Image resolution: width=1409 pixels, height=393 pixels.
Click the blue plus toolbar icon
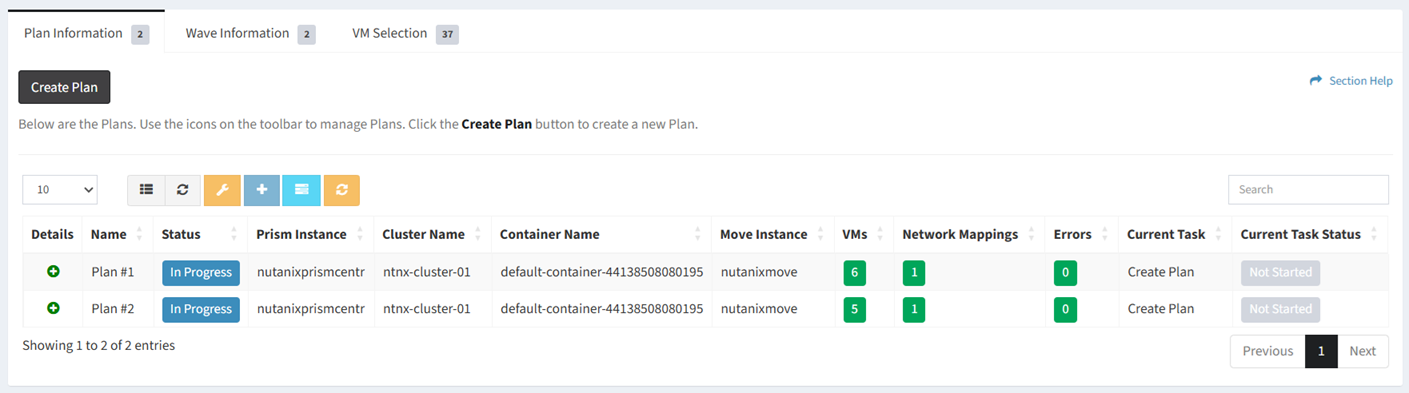262,190
